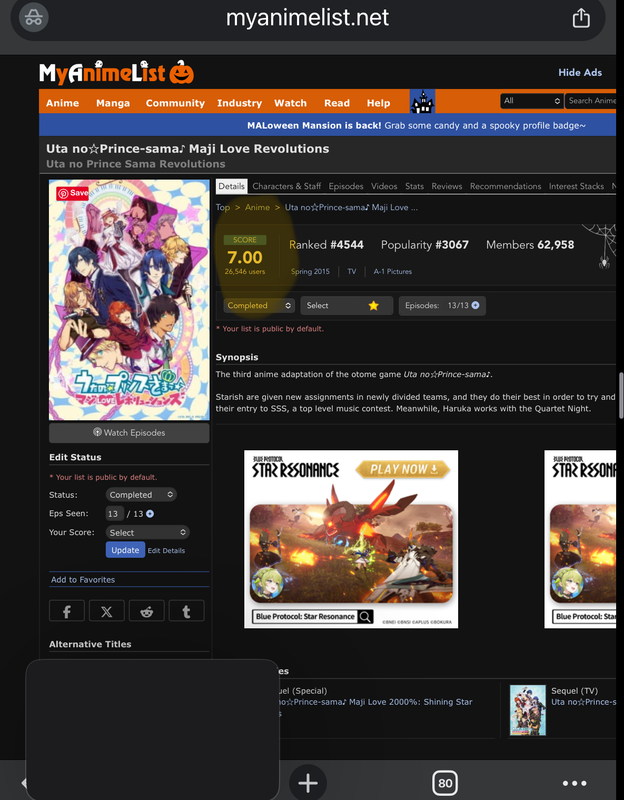Open the MALoween Mansion haunted house icon
The height and width of the screenshot is (800, 624).
(x=422, y=101)
